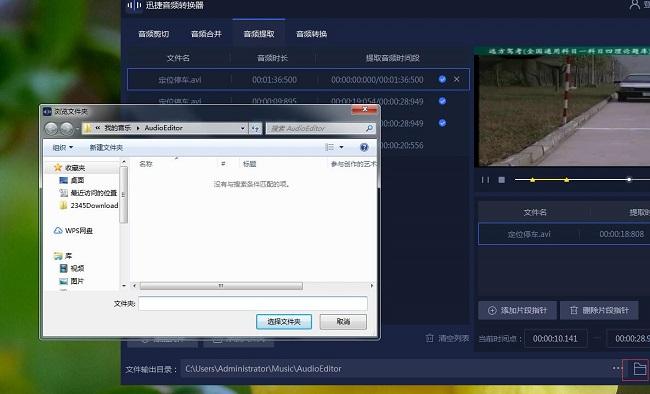Viewport: 650px width, 394px height.
Task: Open the 组织 dropdown menu
Action: pyautogui.click(x=63, y=147)
